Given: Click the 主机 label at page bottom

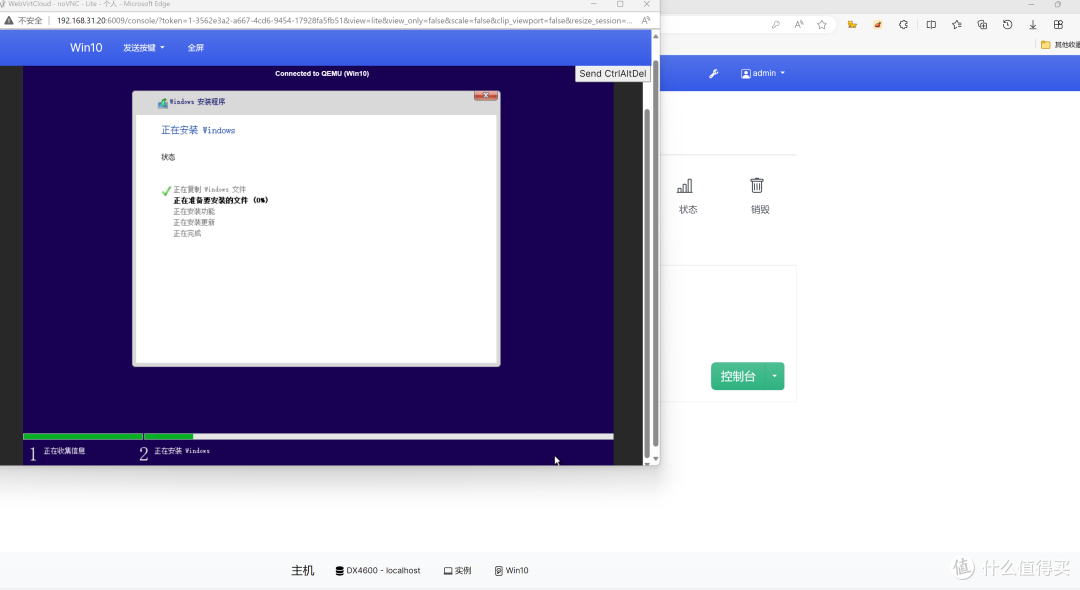Looking at the screenshot, I should (302, 571).
